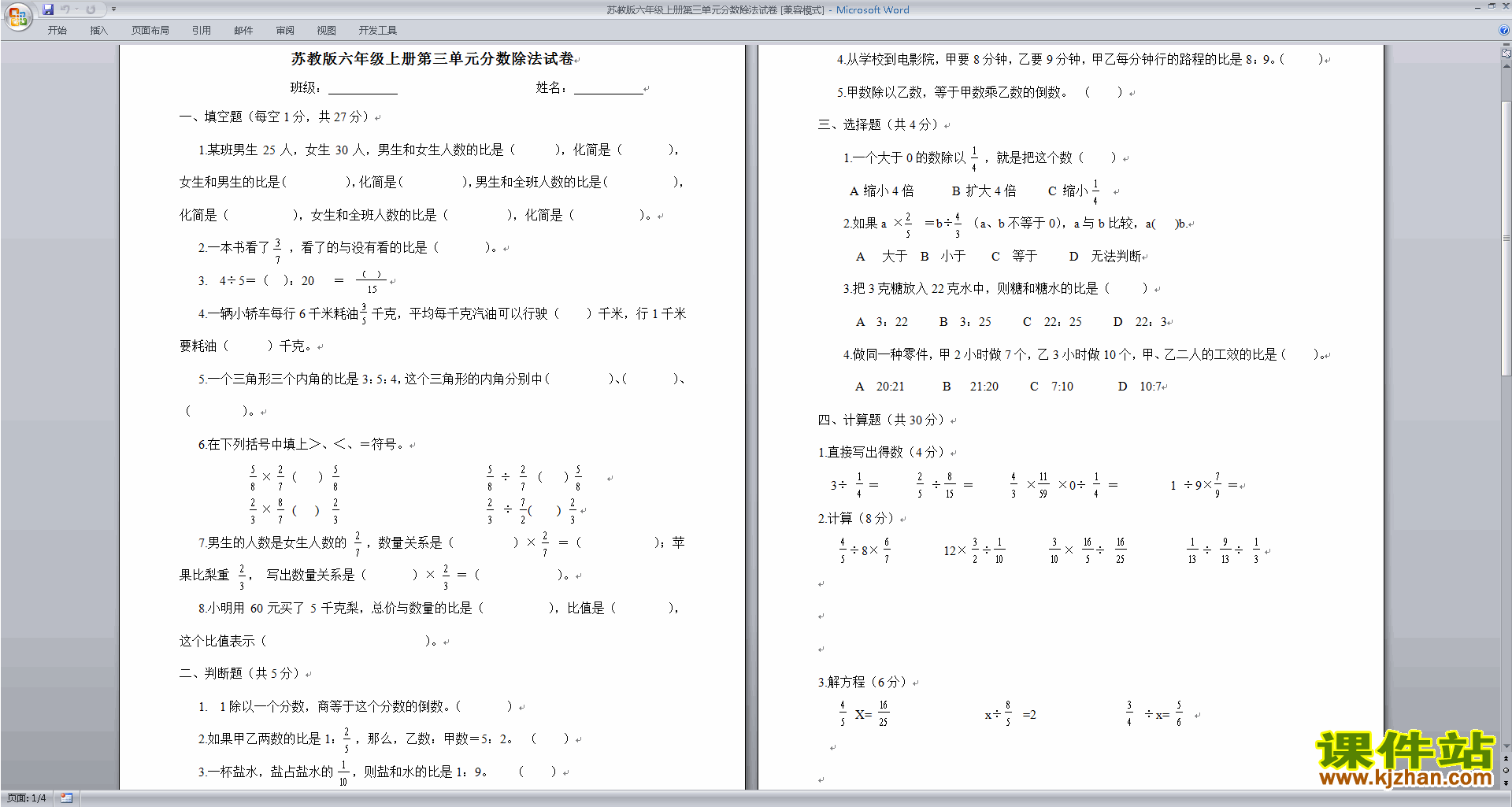
Task: Click the document title 苏教版六年级上册第三单元分数除法试卷
Action: point(432,59)
